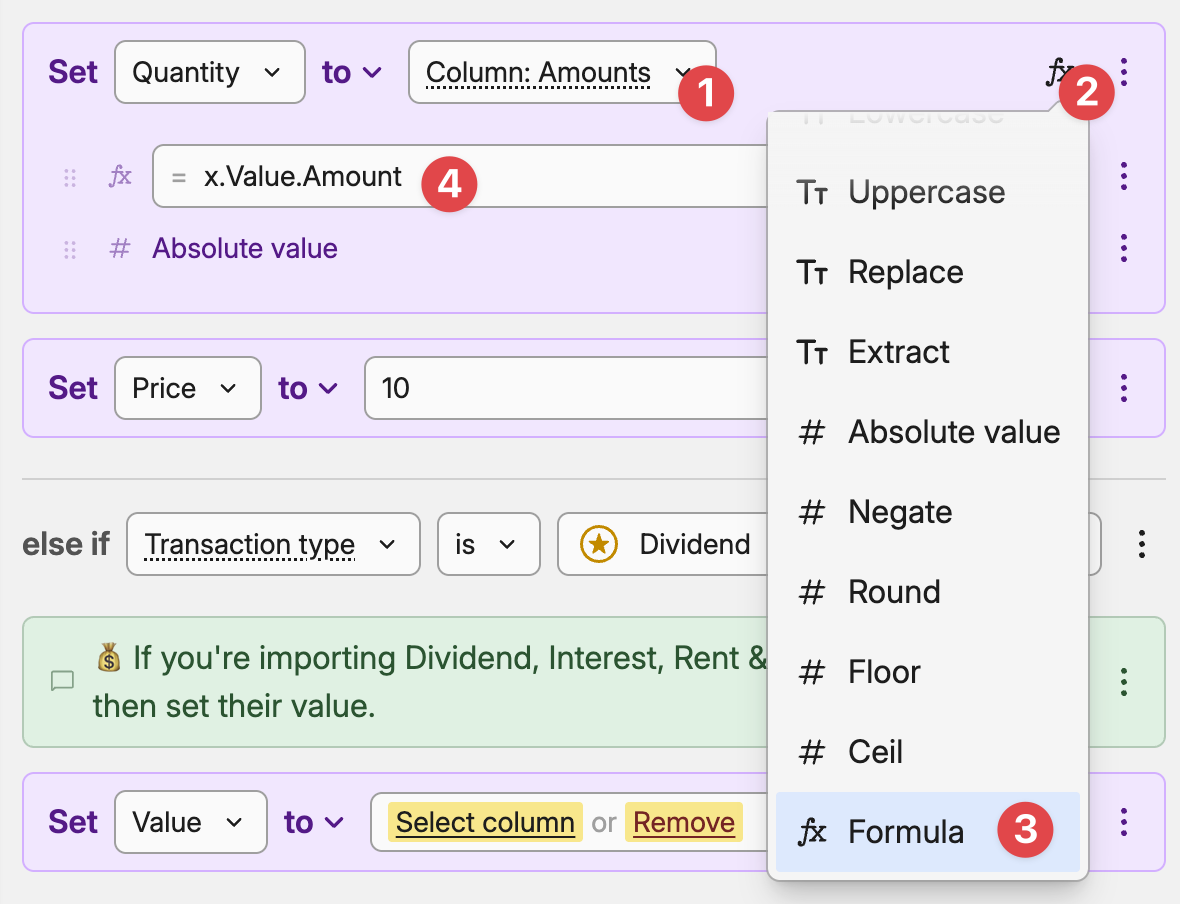The height and width of the screenshot is (904, 1180).
Task: Open three-dot menu for Set Price rule
Action: pos(1124,388)
